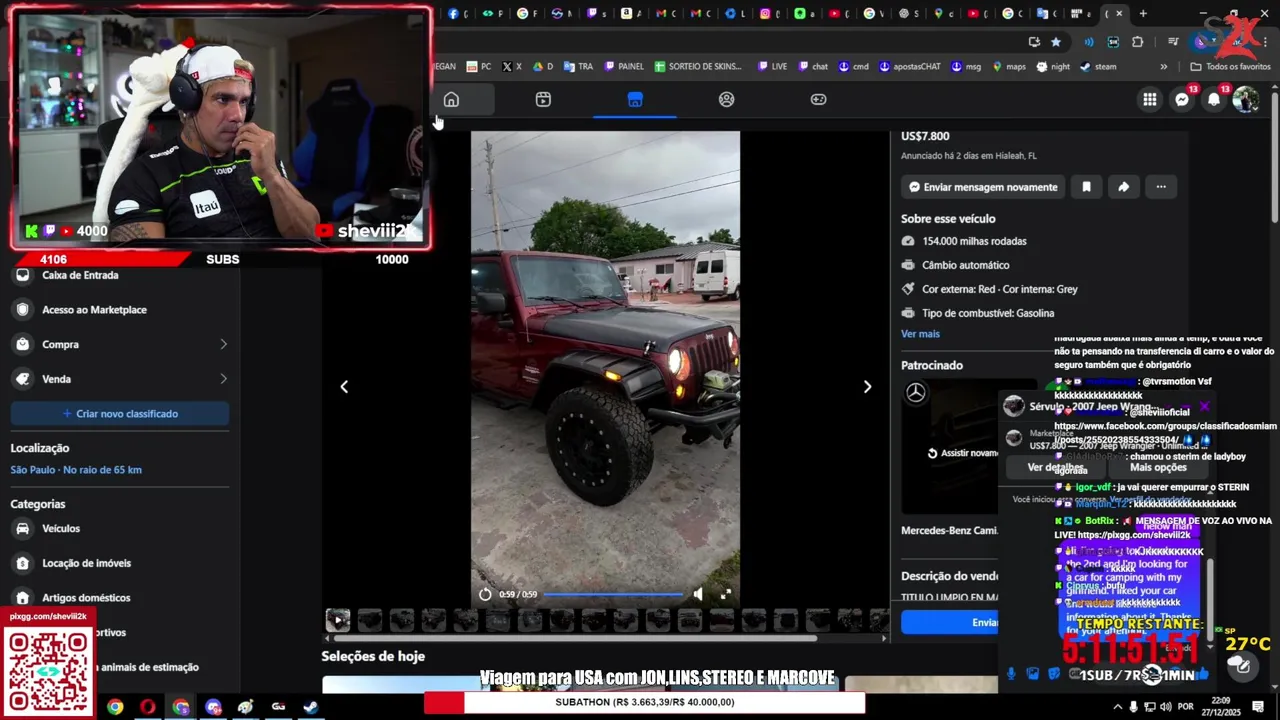Show hidden system tray icons
Screen dimensions: 1280x720
(x=1118, y=707)
